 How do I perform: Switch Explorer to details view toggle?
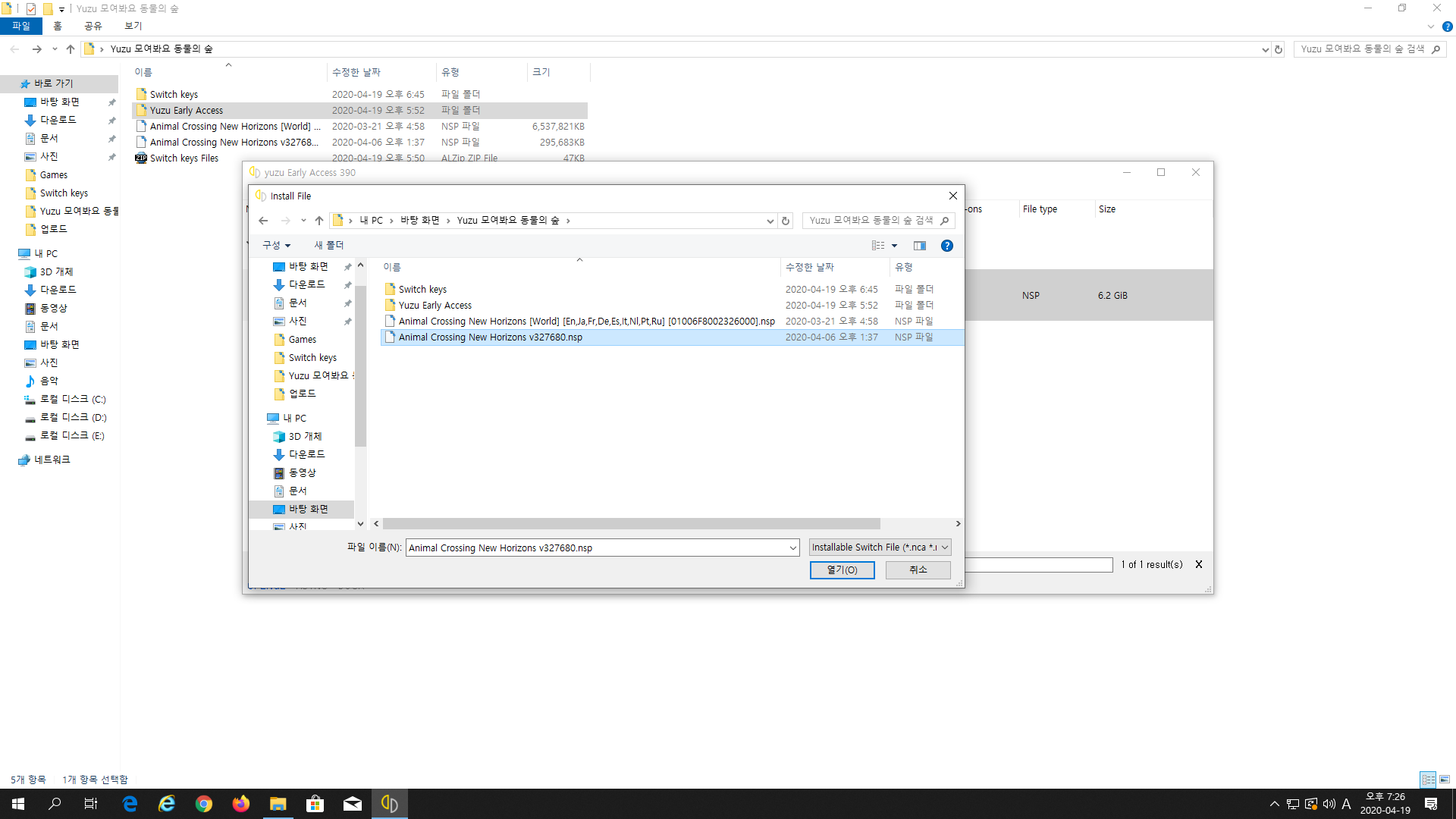[1428, 780]
